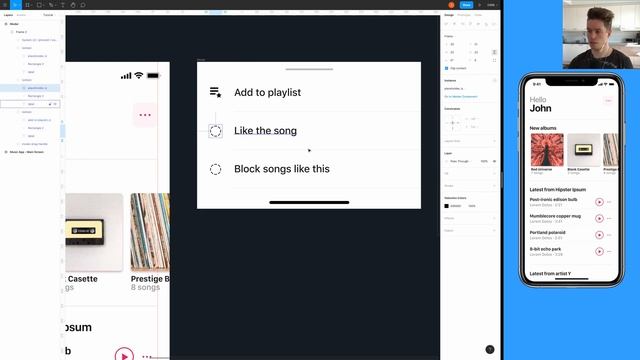Switch to the Code tab
This screenshot has width=640, height=360.
[478, 15]
